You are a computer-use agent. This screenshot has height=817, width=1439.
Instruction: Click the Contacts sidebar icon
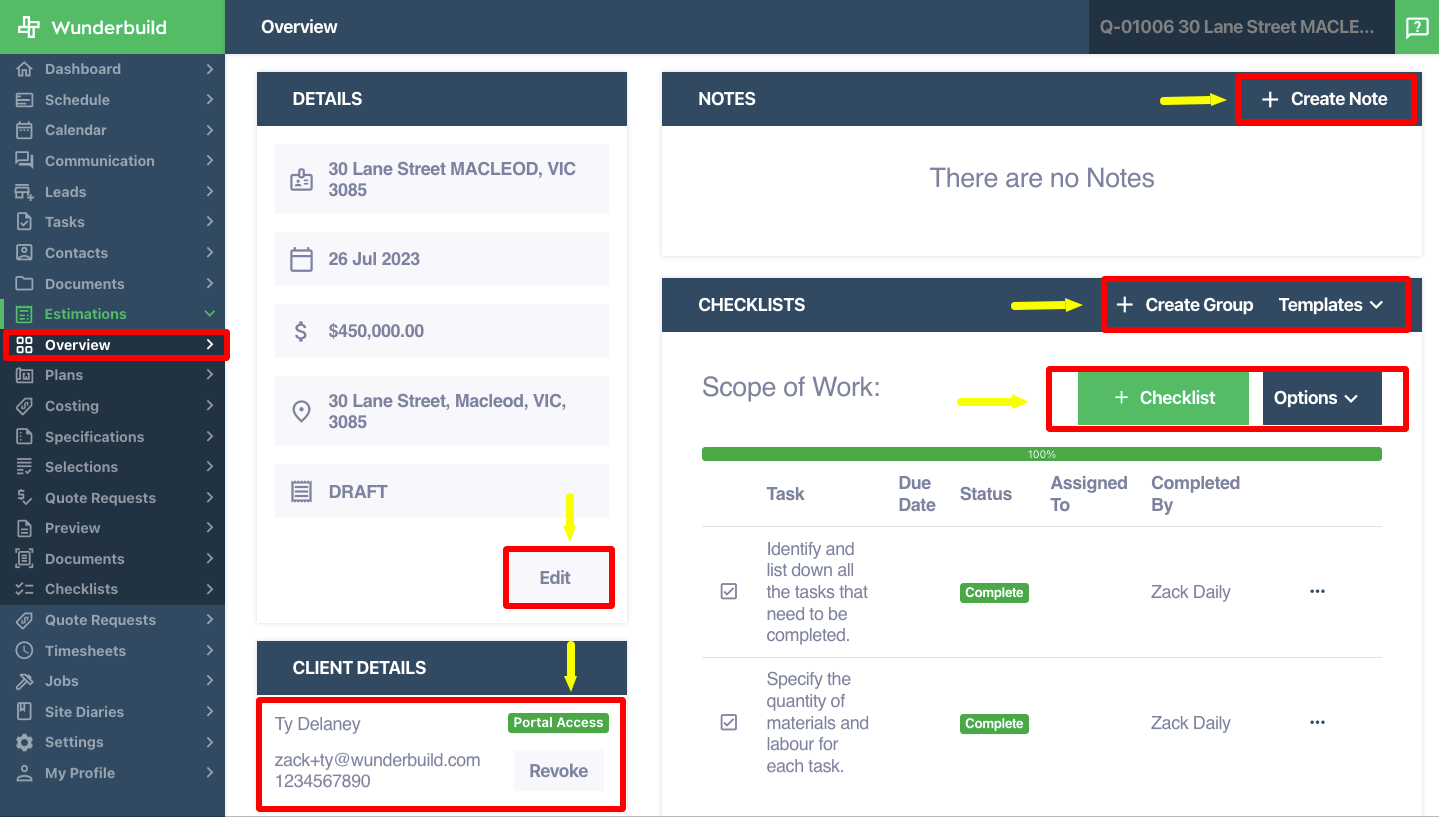pos(25,253)
